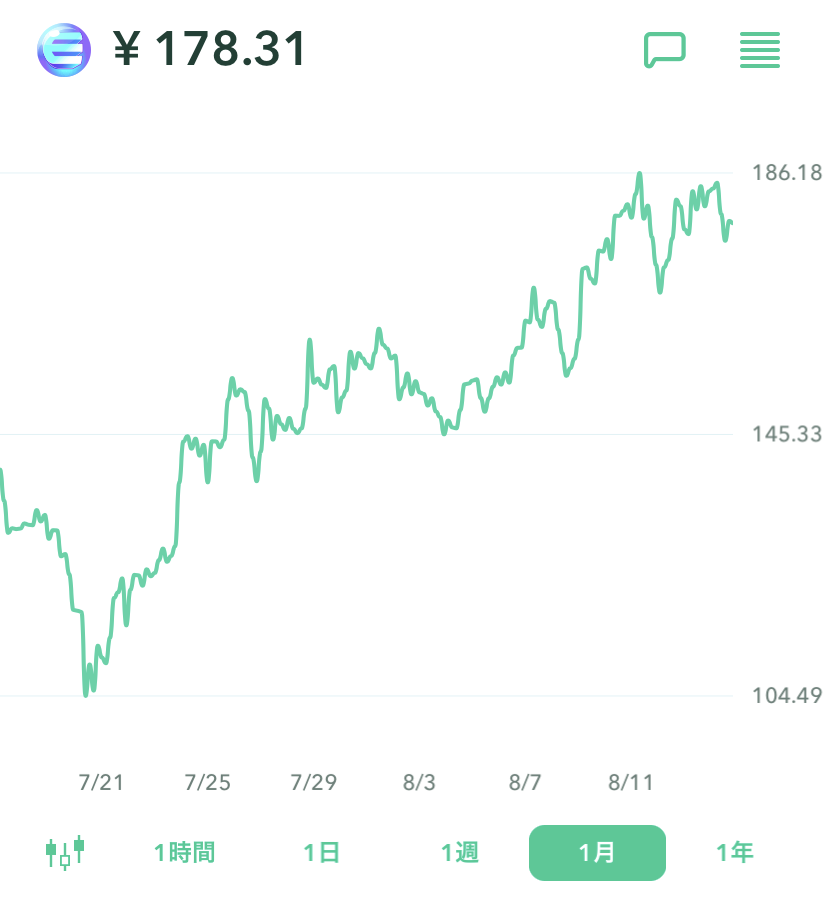The width and height of the screenshot is (828, 903).
Task: Tap the 186.18 high price label
Action: 787,173
